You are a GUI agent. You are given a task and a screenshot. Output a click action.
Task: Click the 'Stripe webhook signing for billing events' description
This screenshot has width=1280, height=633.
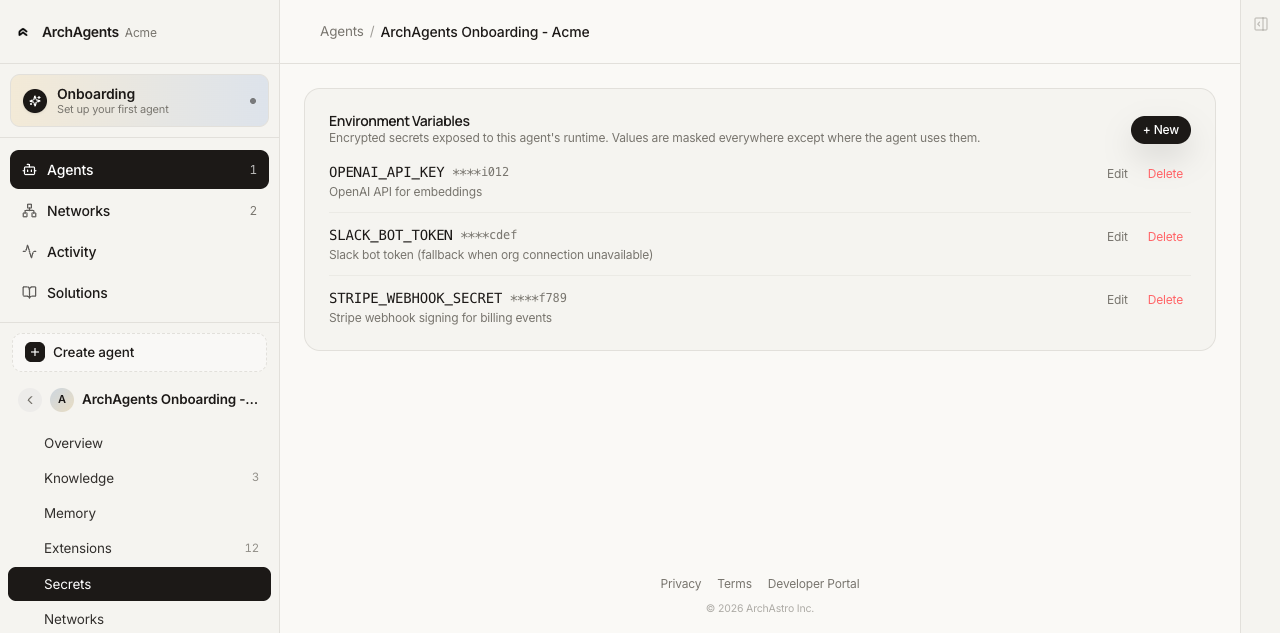click(x=440, y=318)
